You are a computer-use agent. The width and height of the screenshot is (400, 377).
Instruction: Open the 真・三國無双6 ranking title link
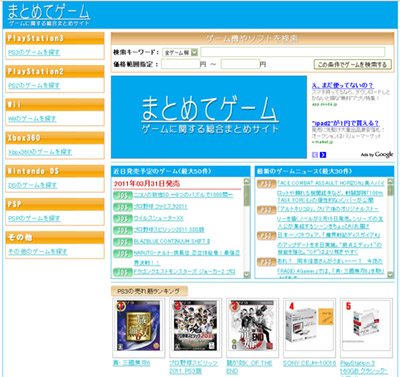coord(131,363)
